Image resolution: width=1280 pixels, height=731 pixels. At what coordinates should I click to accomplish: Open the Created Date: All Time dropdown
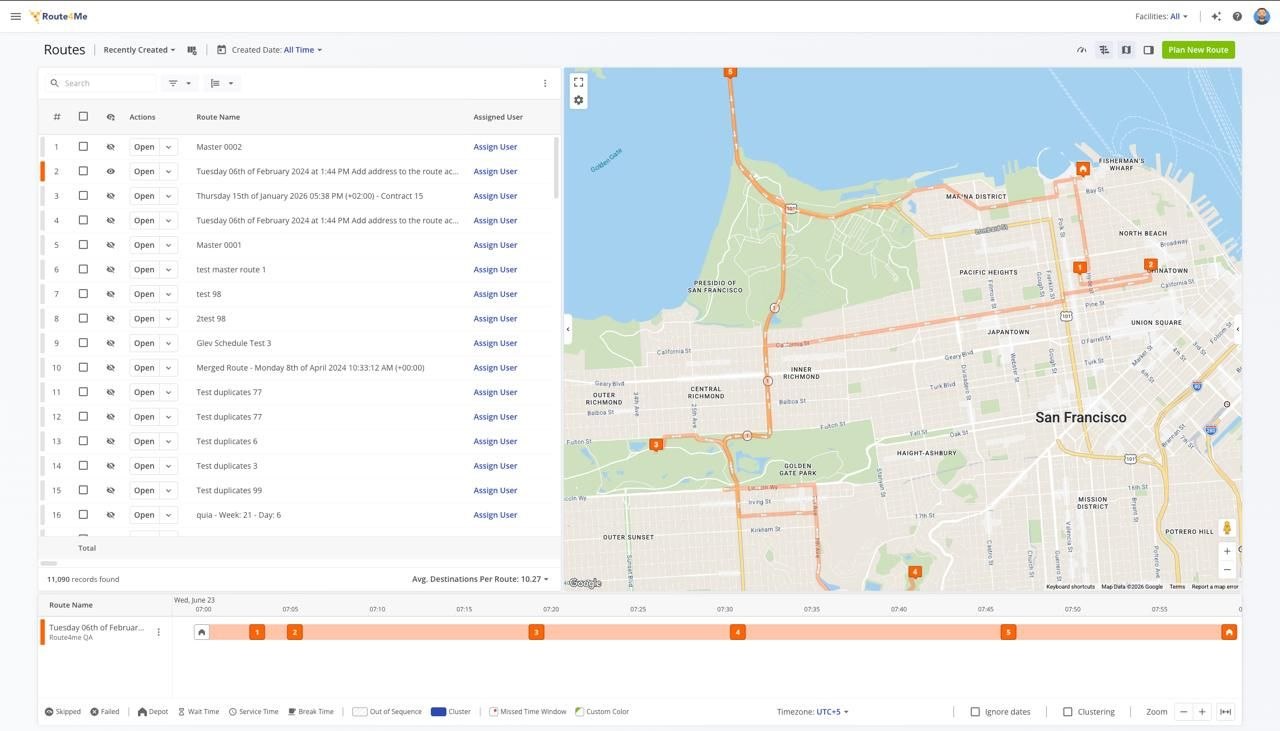[277, 50]
